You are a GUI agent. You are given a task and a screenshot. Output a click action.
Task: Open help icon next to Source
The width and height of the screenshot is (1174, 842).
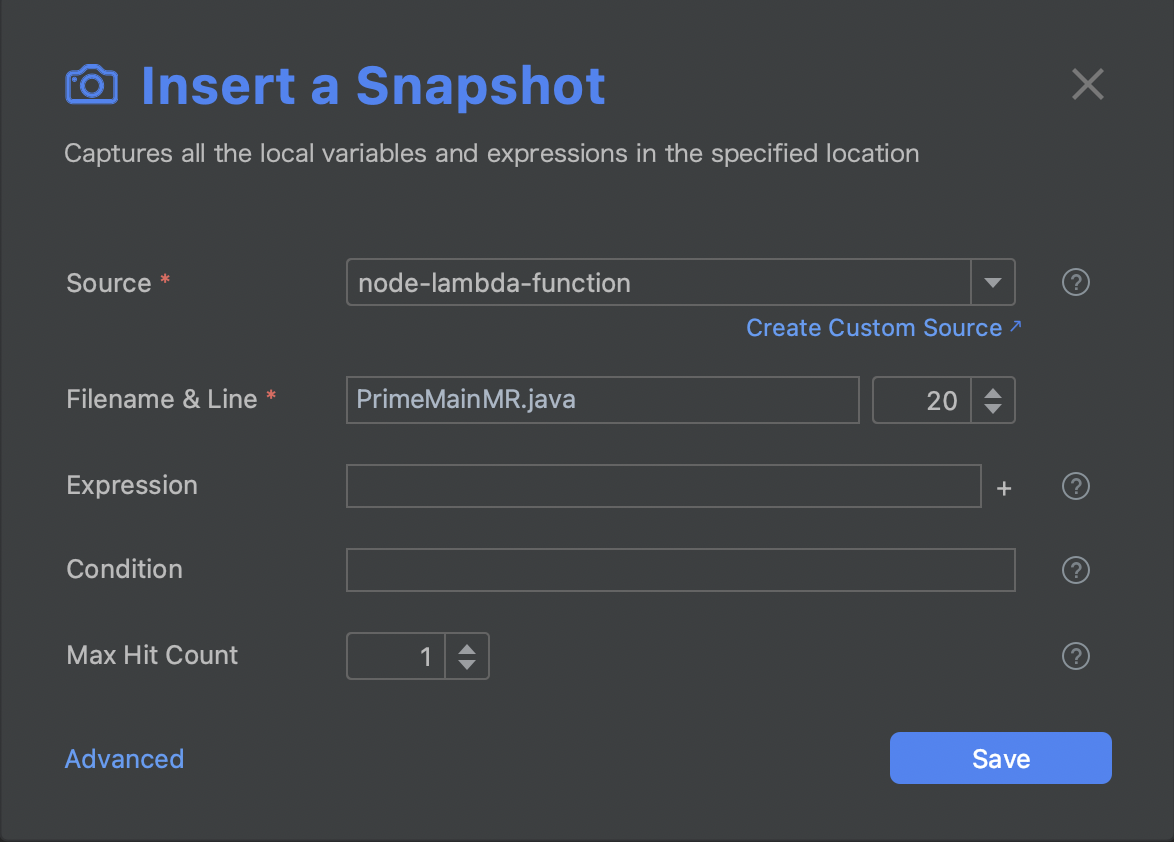pyautogui.click(x=1075, y=283)
